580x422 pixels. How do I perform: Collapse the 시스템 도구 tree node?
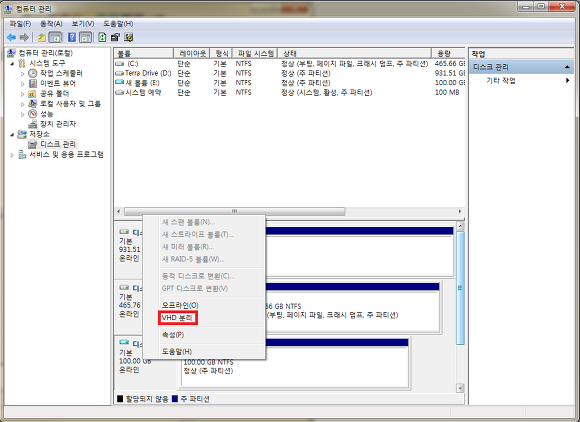click(x=12, y=64)
